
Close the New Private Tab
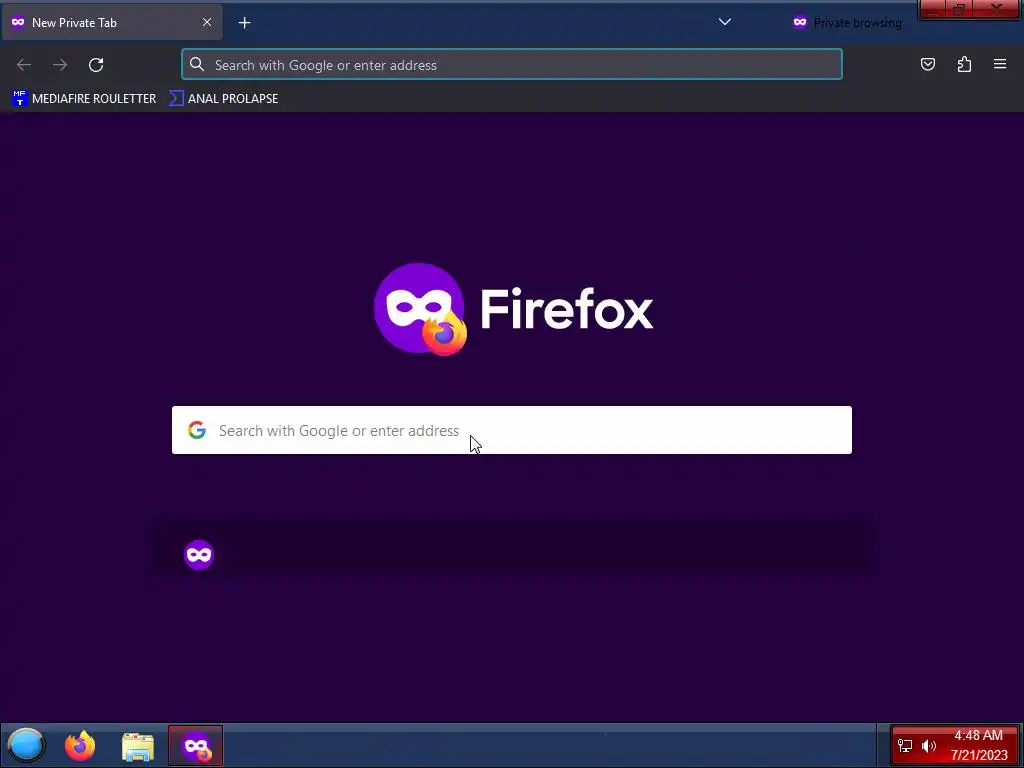point(206,22)
